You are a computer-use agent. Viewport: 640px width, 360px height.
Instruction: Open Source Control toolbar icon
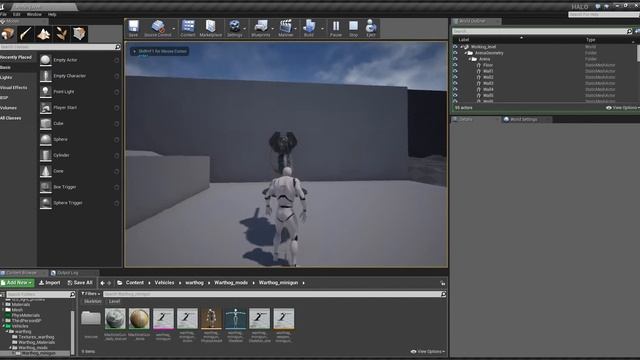(158, 29)
